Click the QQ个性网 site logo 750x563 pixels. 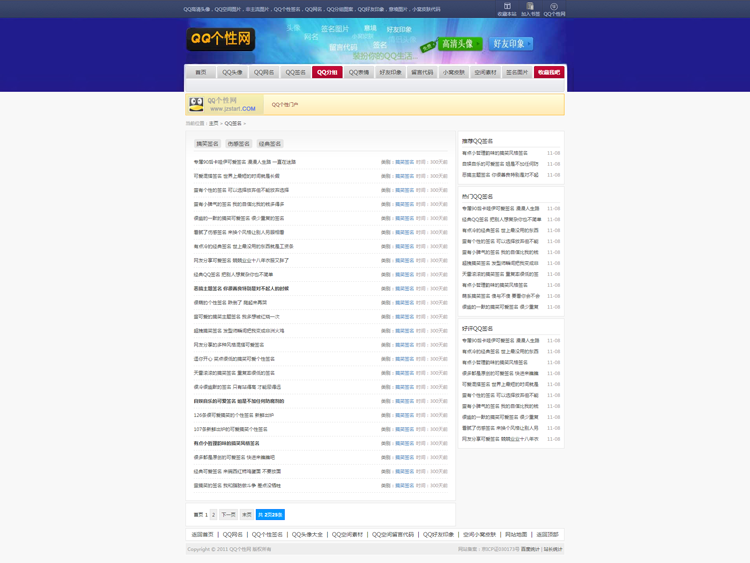[x=221, y=39]
